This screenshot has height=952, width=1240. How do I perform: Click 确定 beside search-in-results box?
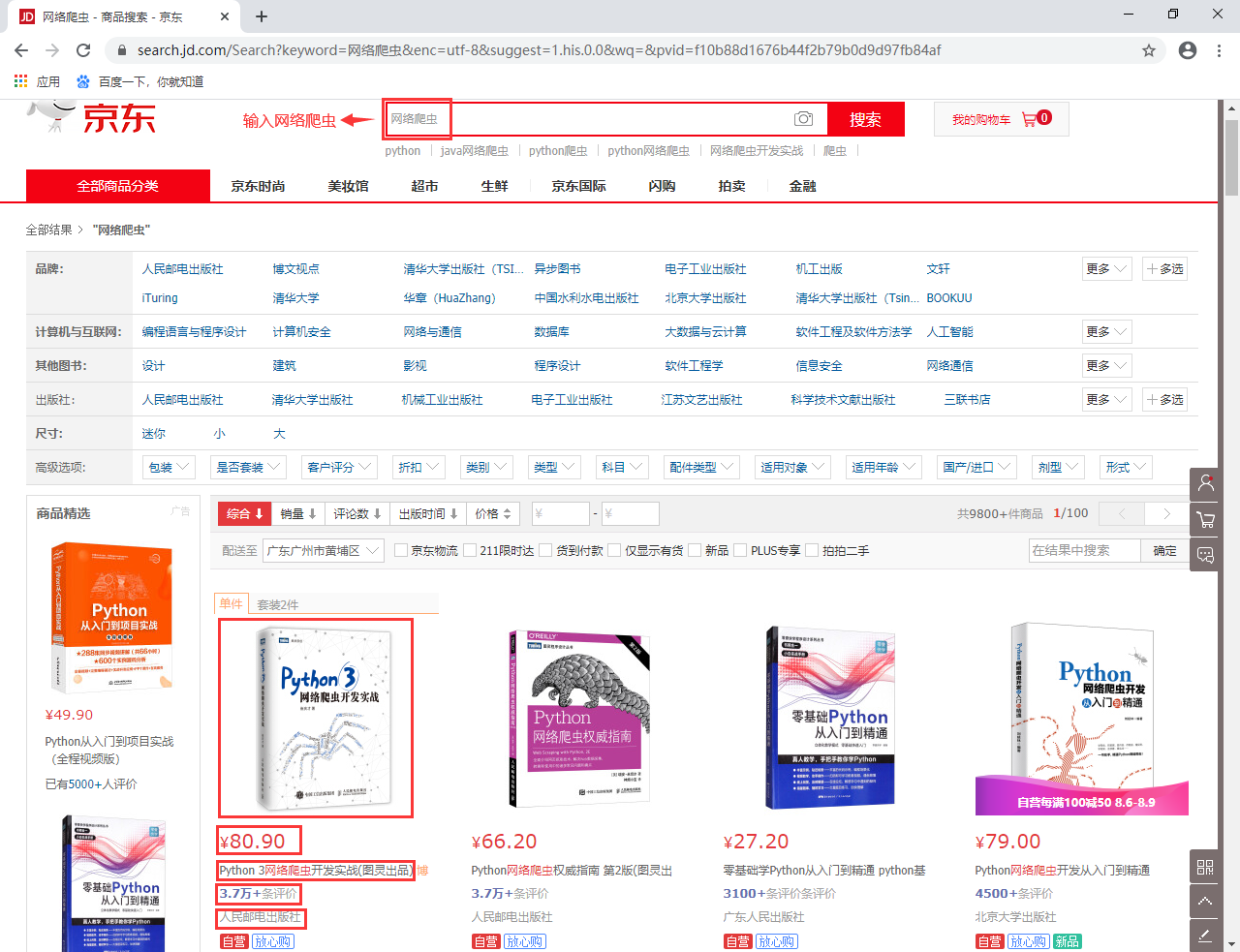tap(1164, 550)
